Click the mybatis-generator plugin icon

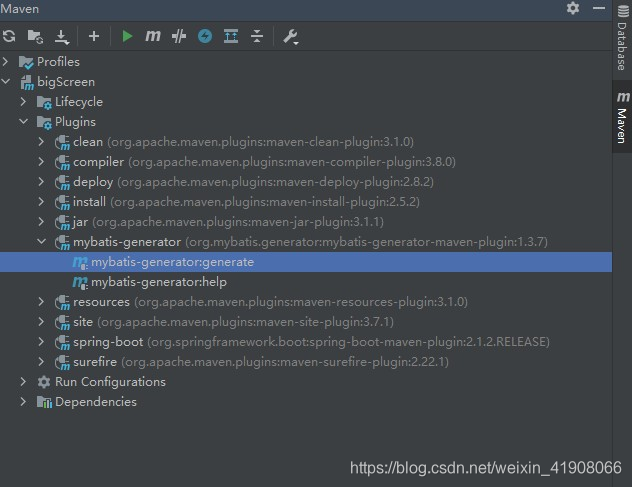coord(62,242)
